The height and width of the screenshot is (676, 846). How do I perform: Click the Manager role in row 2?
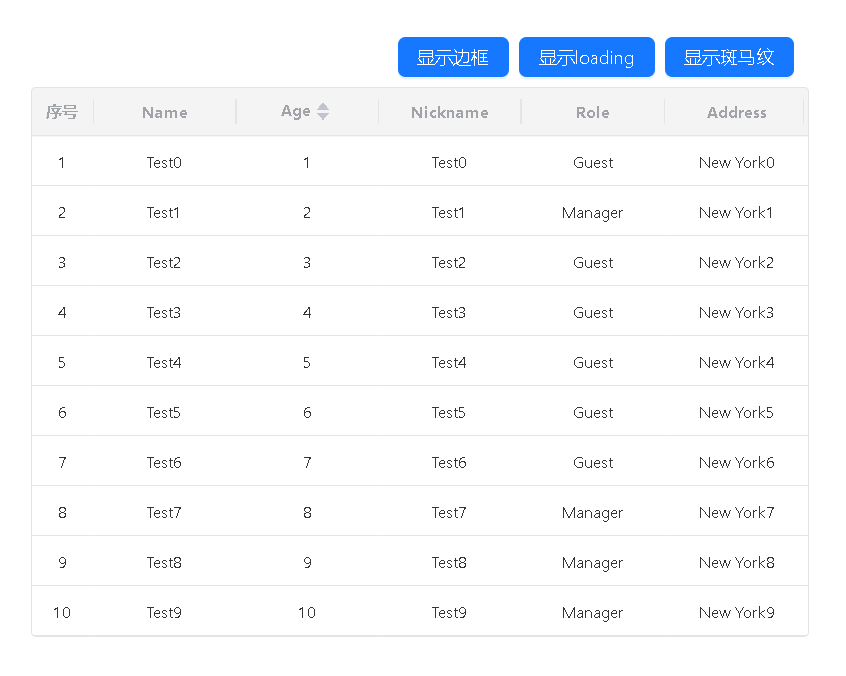coord(592,212)
